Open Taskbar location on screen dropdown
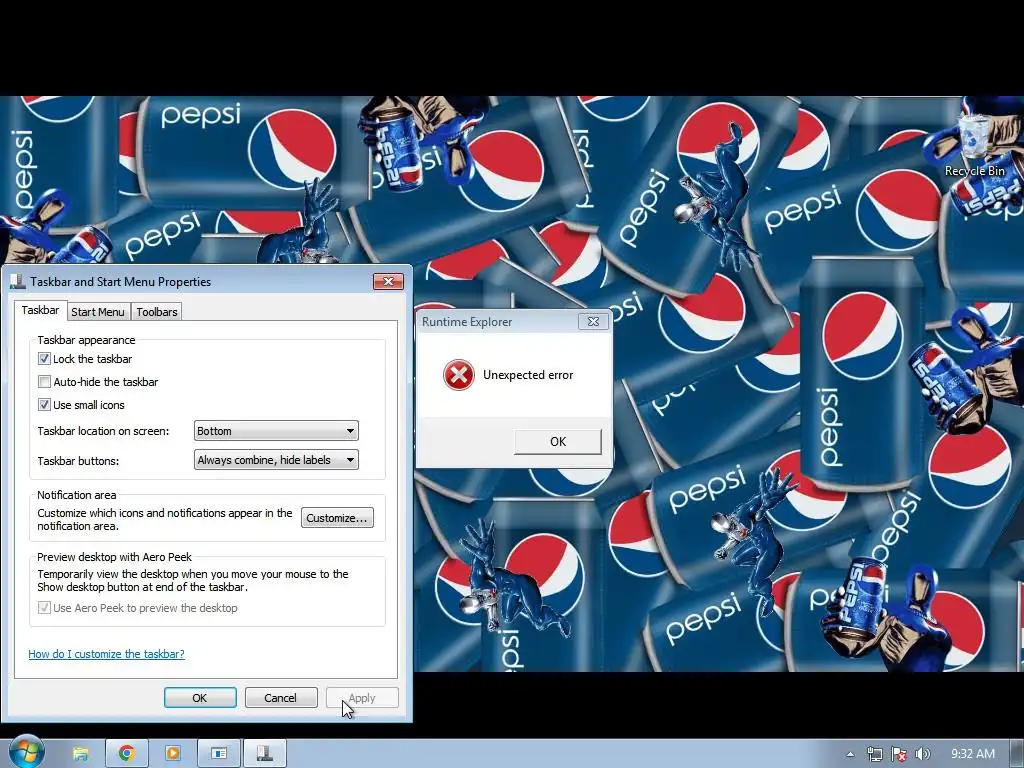1024x768 pixels. click(x=276, y=431)
